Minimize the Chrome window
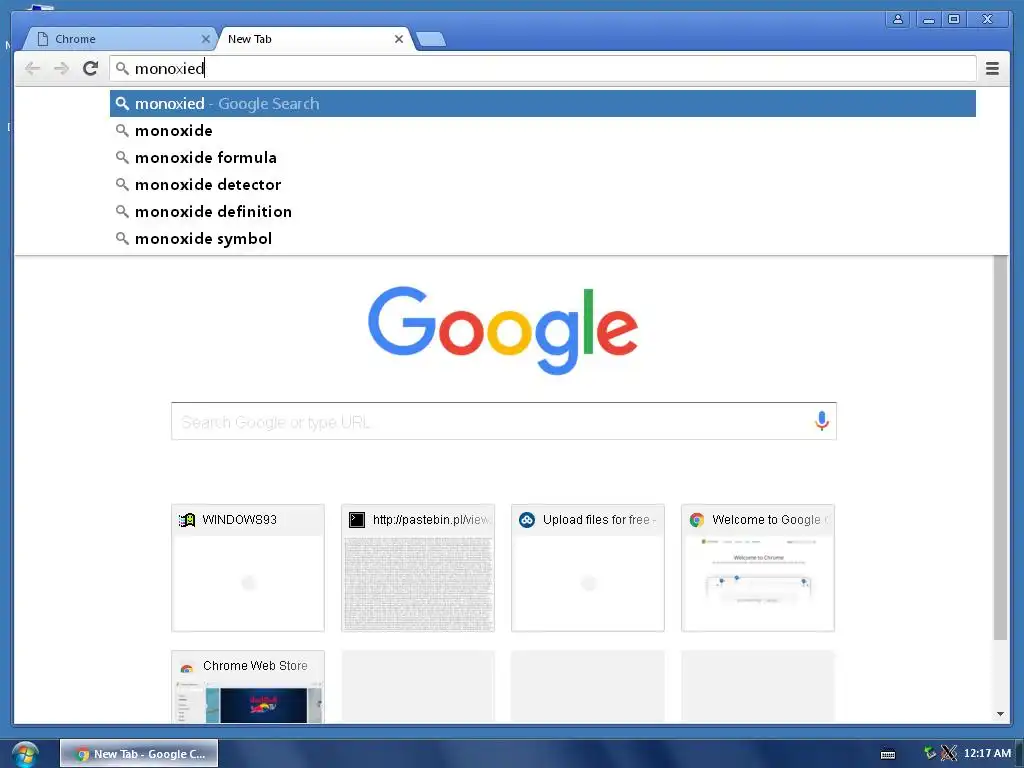1024x768 pixels. (x=928, y=19)
